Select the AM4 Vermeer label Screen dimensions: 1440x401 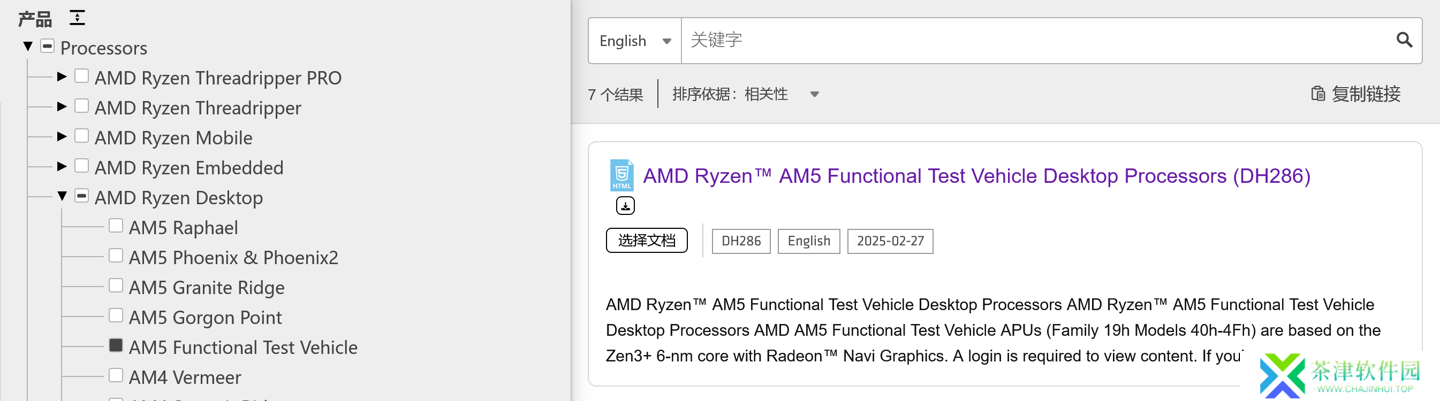[x=185, y=378]
